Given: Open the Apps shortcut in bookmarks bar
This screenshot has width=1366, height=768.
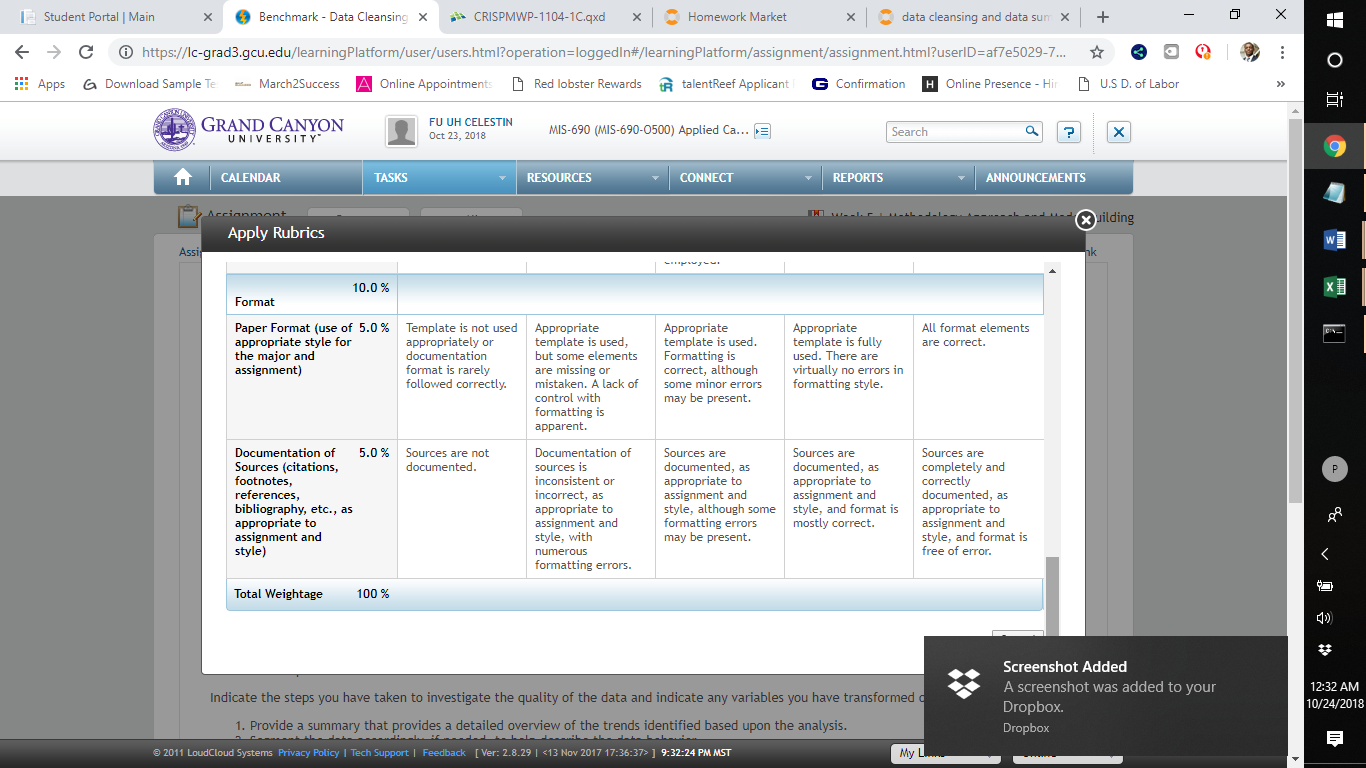Looking at the screenshot, I should [x=40, y=84].
